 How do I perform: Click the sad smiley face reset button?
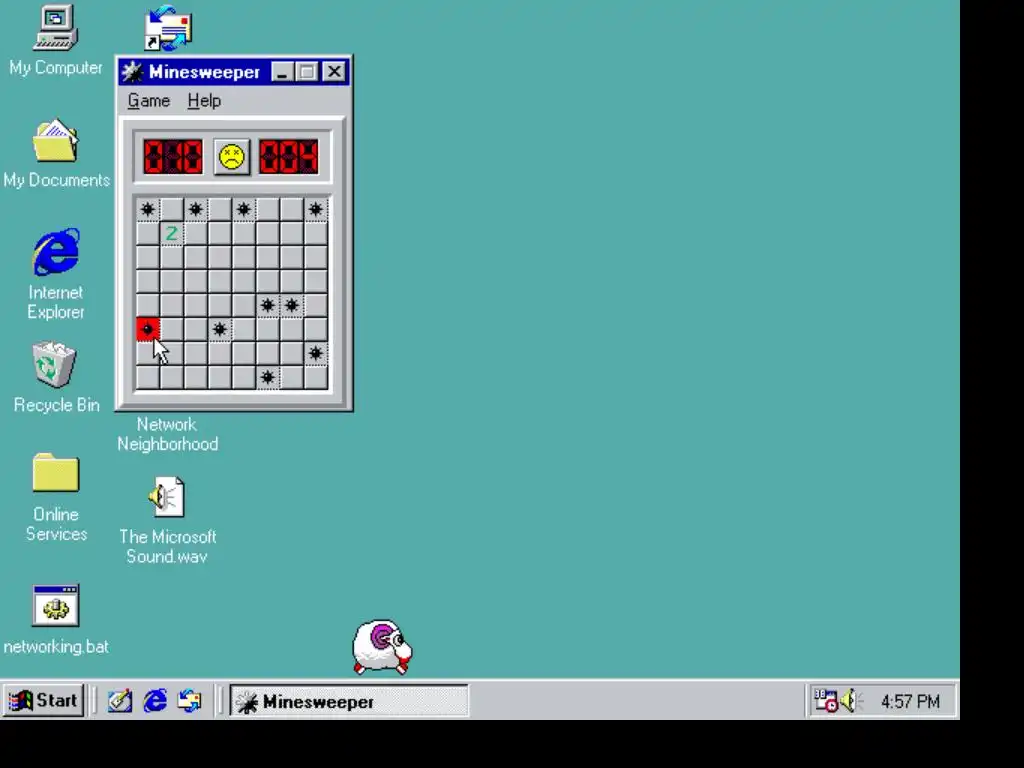(x=232, y=157)
